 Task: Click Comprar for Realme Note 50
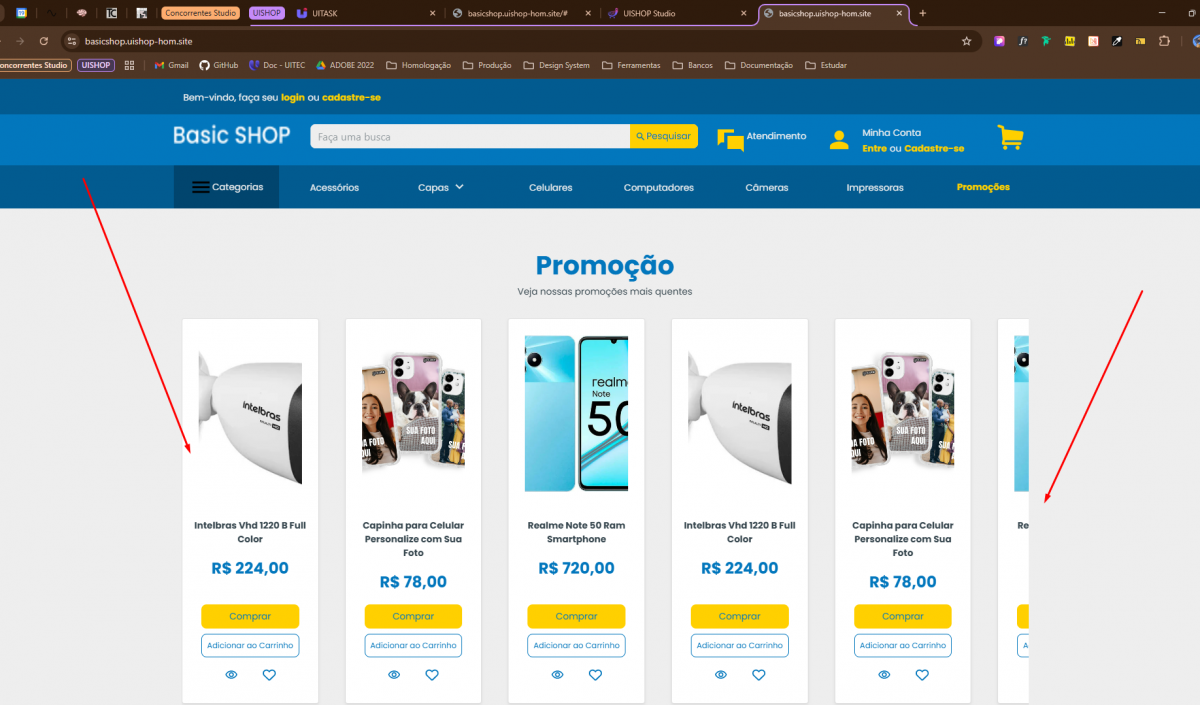576,616
